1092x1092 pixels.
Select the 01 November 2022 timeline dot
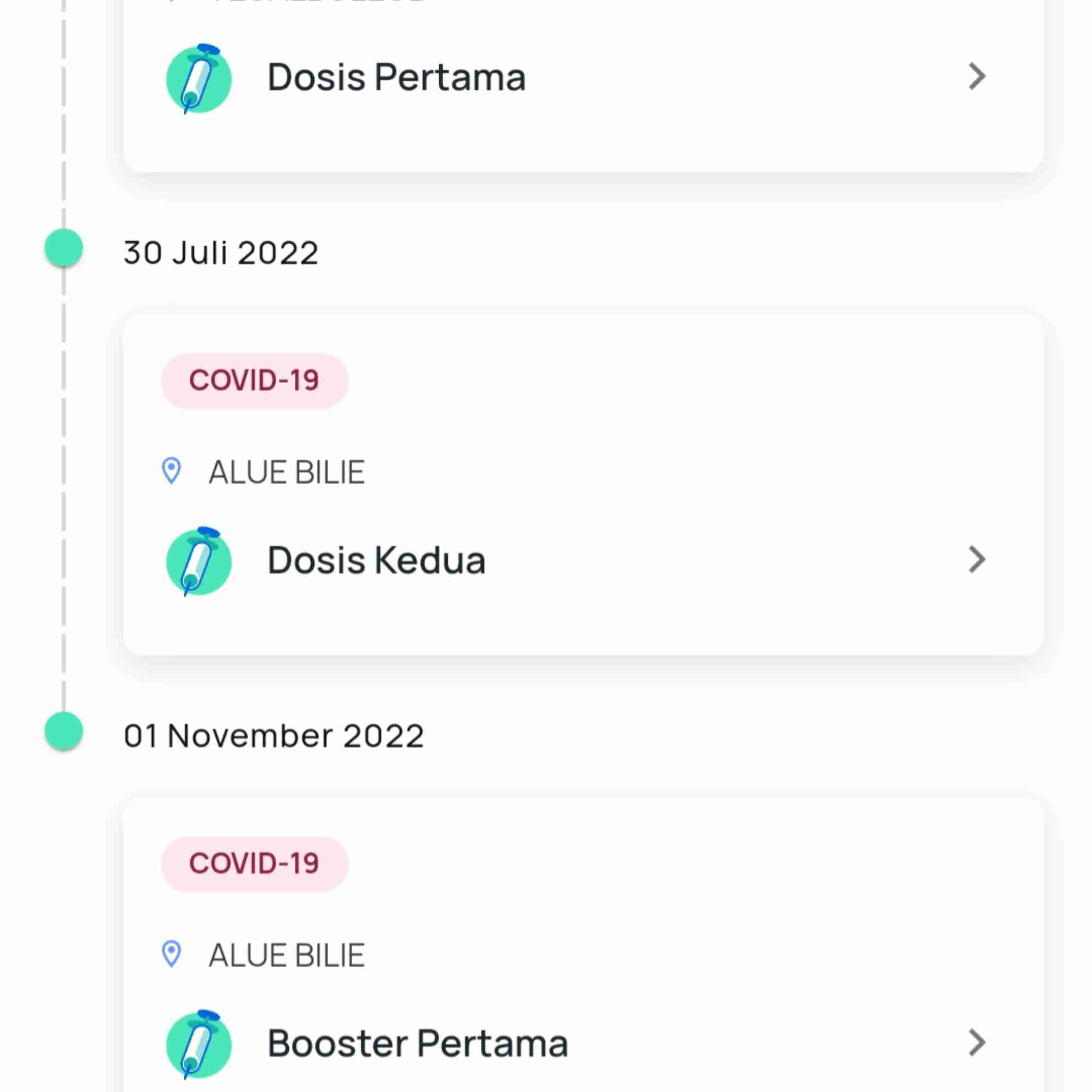64,731
